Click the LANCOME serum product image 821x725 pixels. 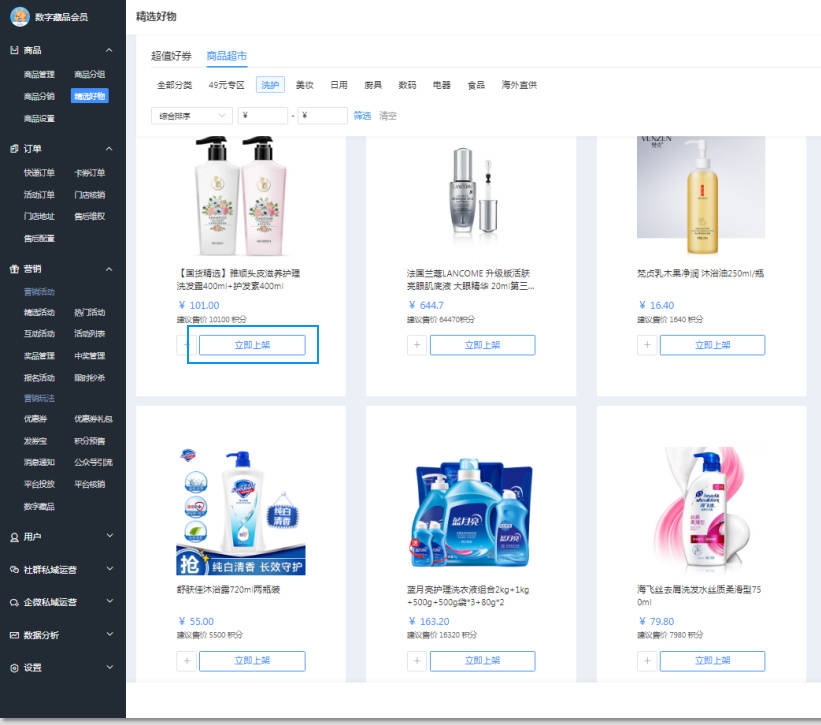point(473,196)
